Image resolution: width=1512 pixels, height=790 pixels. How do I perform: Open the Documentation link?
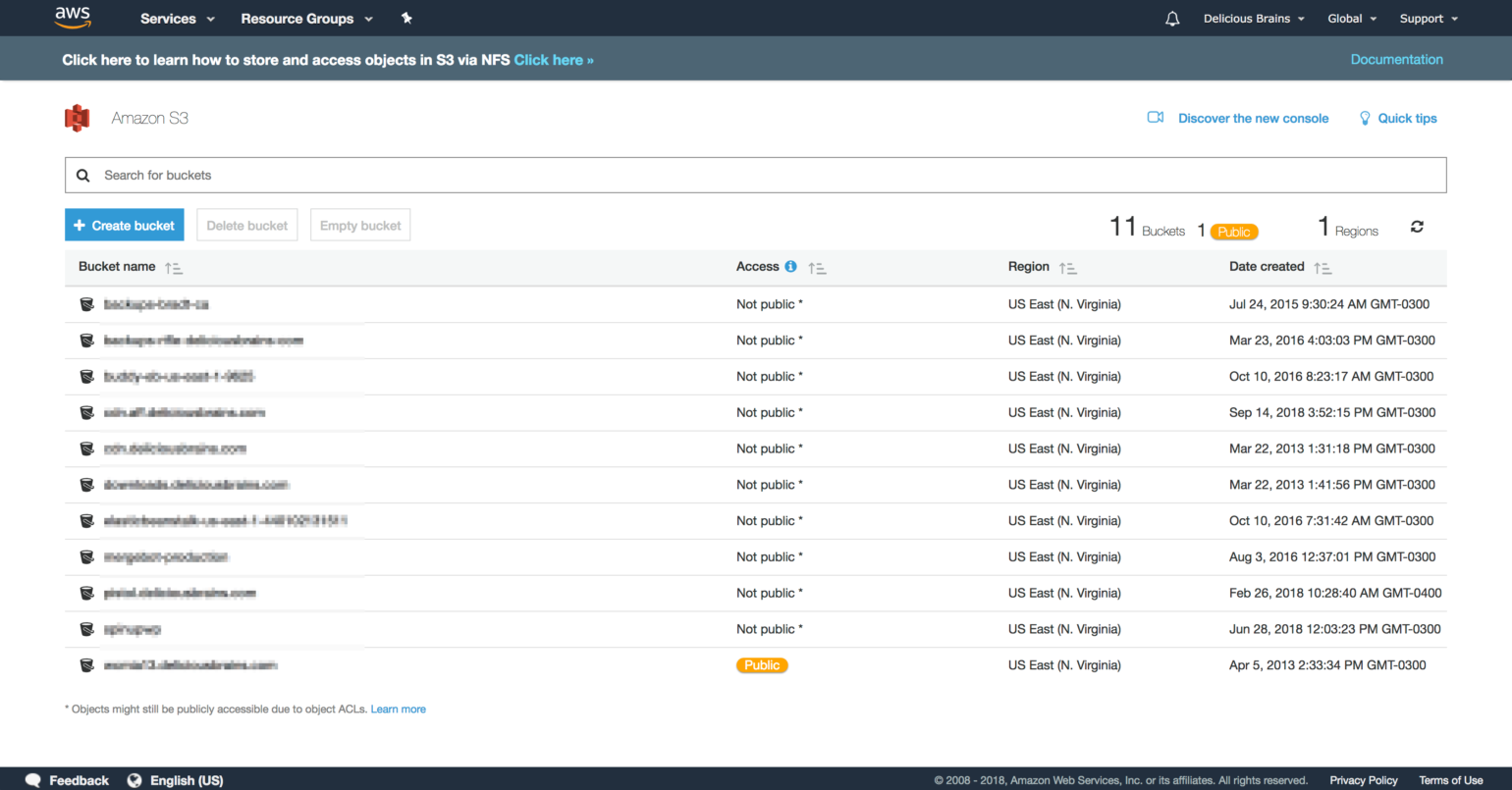pyautogui.click(x=1396, y=60)
